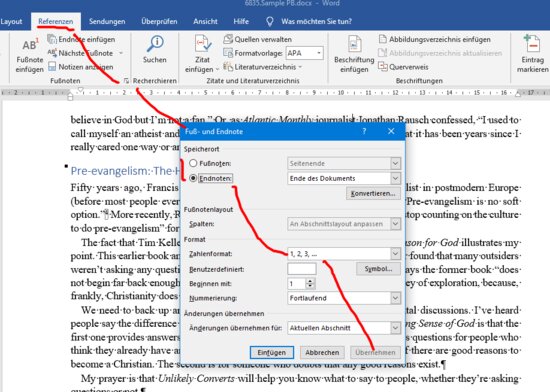Insert a footnote with Fußnote einfügen

click(x=29, y=55)
